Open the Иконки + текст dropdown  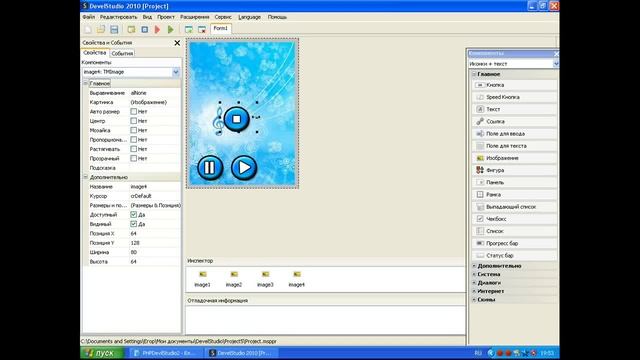(x=556, y=64)
